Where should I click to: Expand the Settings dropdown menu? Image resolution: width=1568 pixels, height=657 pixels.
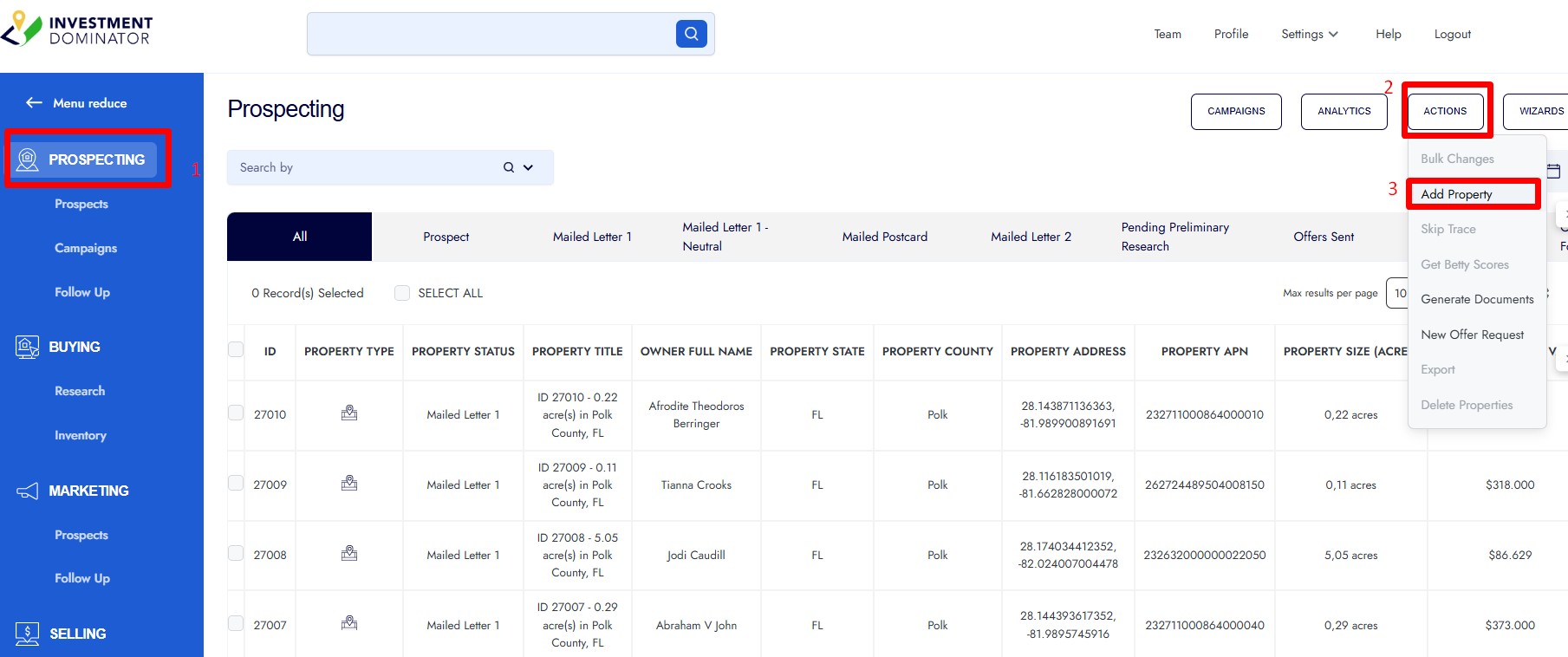pyautogui.click(x=1310, y=34)
